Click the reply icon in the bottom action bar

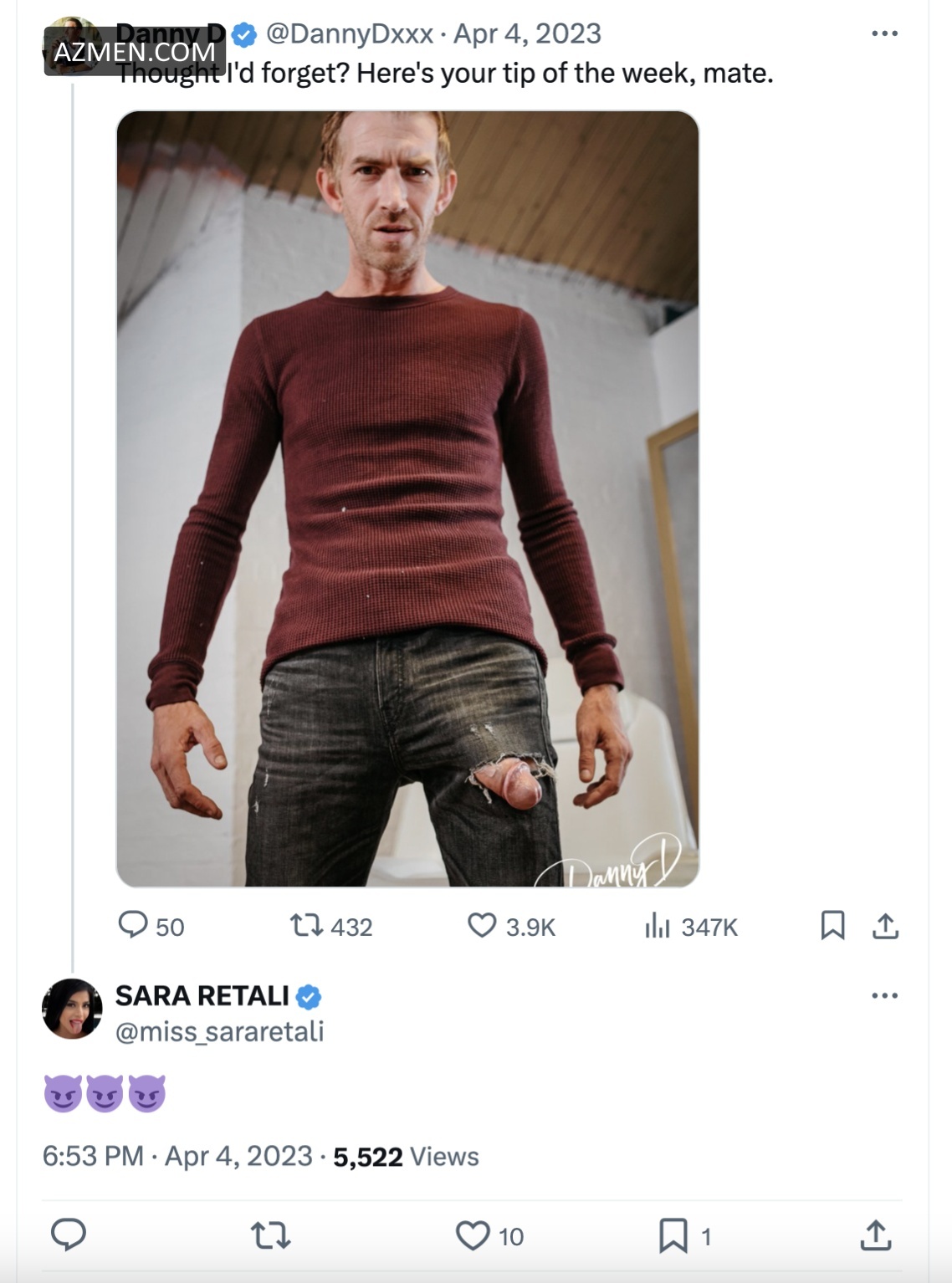tap(69, 1234)
